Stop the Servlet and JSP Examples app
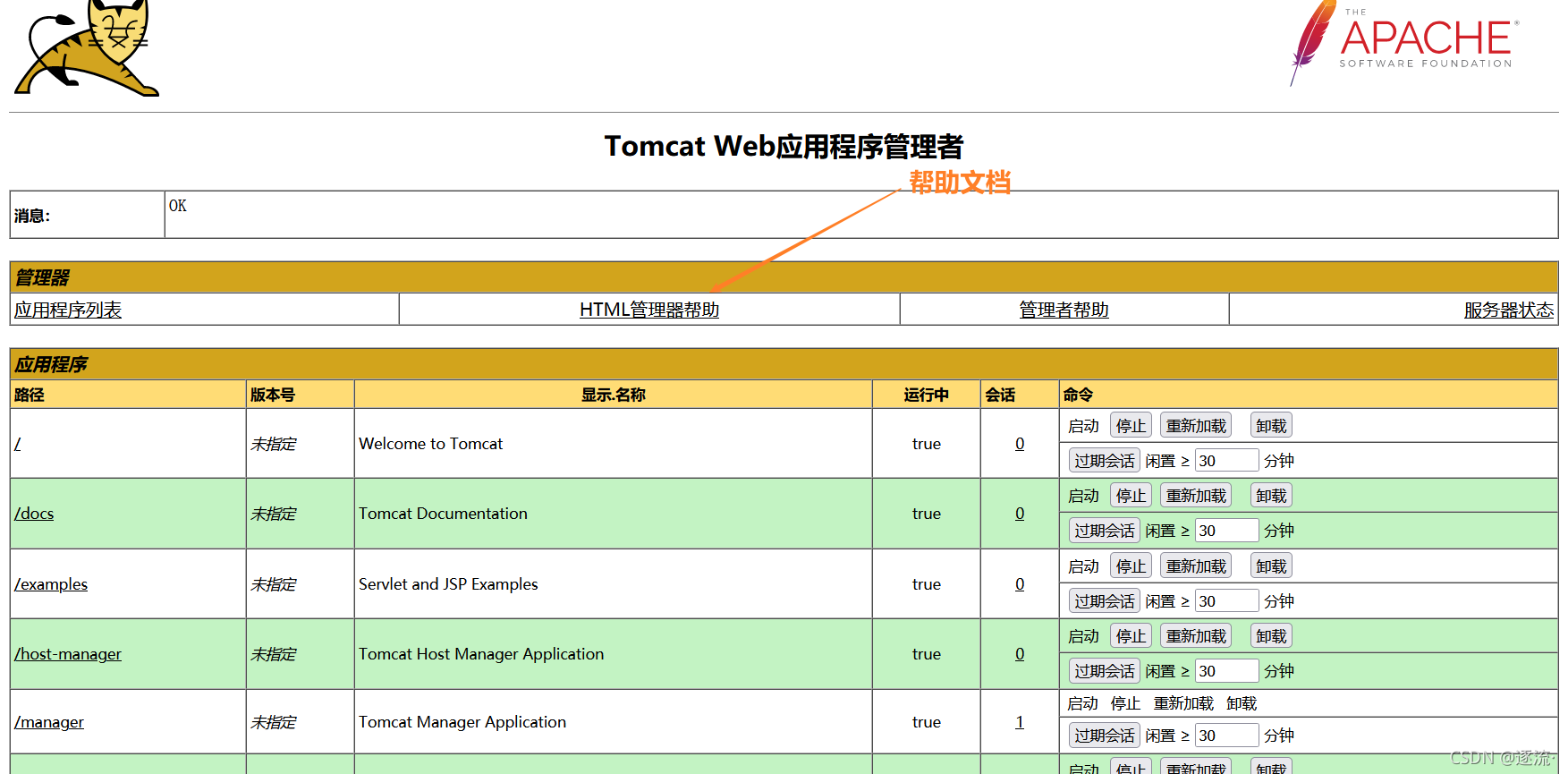The width and height of the screenshot is (1568, 774). (x=1131, y=566)
